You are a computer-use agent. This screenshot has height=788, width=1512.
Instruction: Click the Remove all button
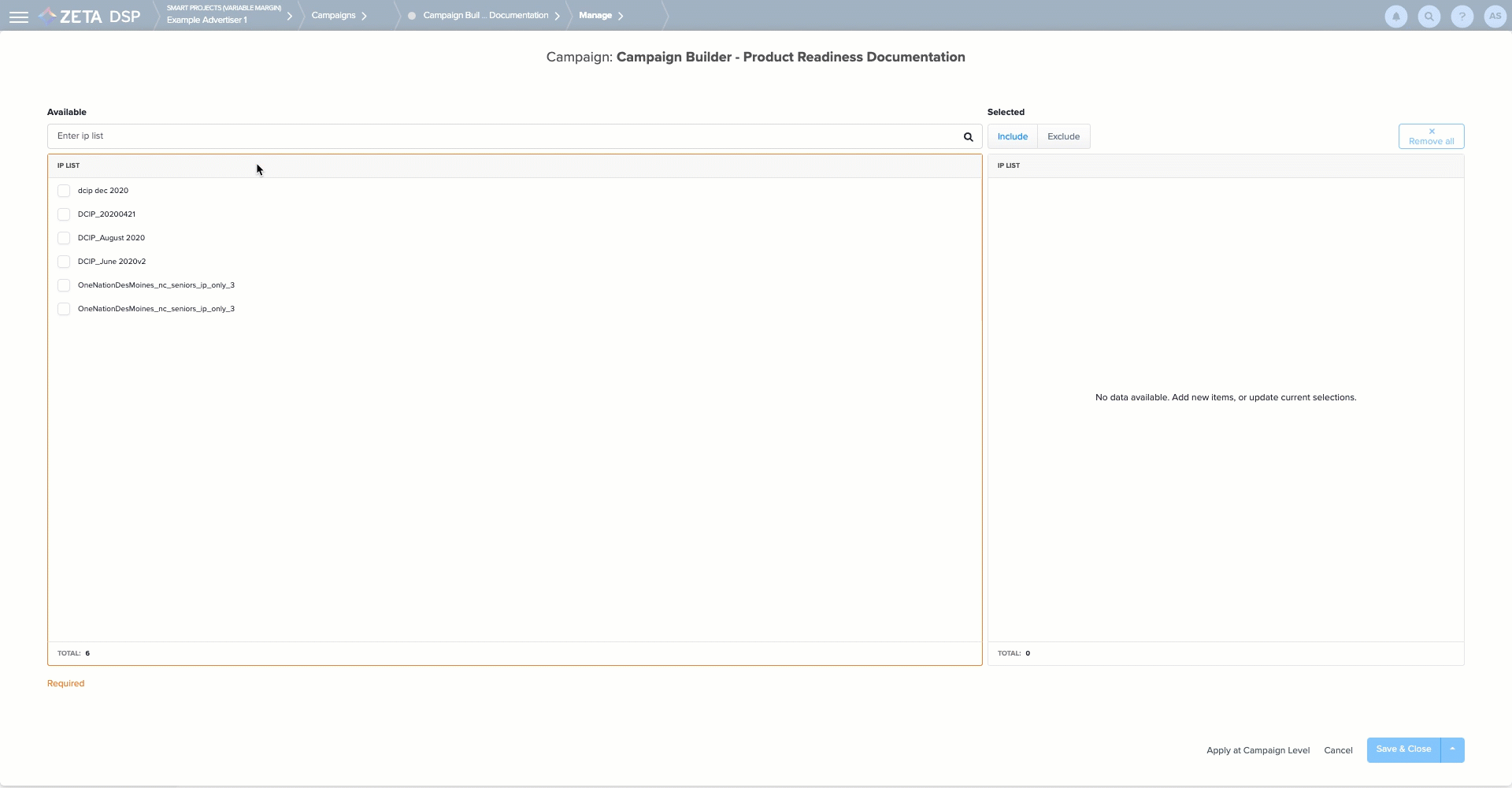pos(1431,136)
